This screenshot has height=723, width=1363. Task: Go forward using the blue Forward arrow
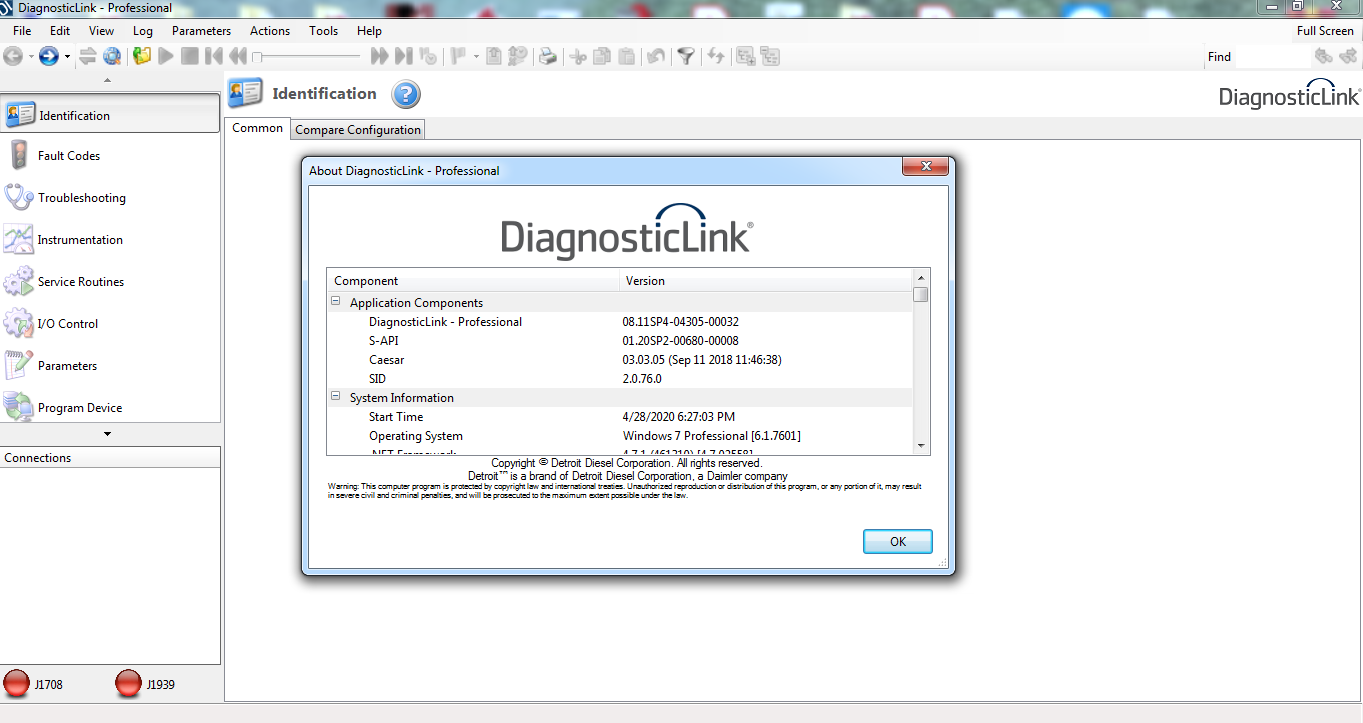48,57
